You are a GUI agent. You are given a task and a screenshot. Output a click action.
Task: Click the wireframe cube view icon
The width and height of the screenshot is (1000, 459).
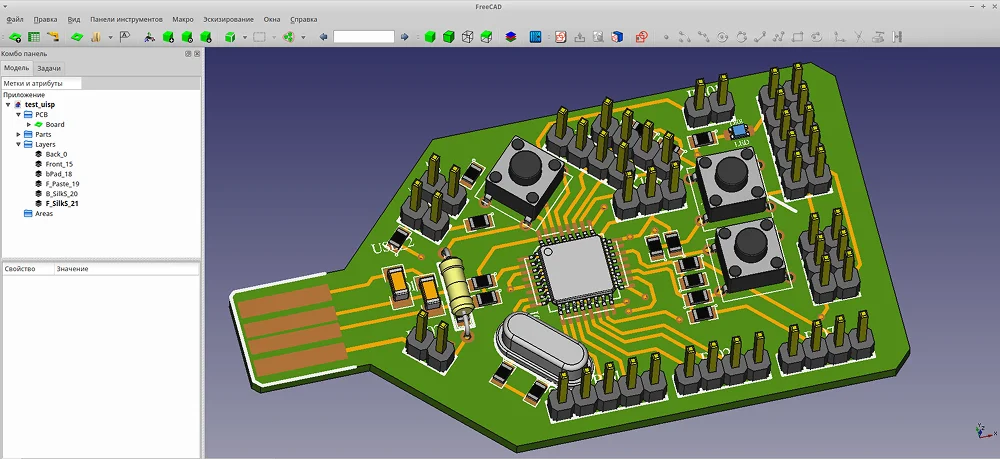pyautogui.click(x=467, y=37)
